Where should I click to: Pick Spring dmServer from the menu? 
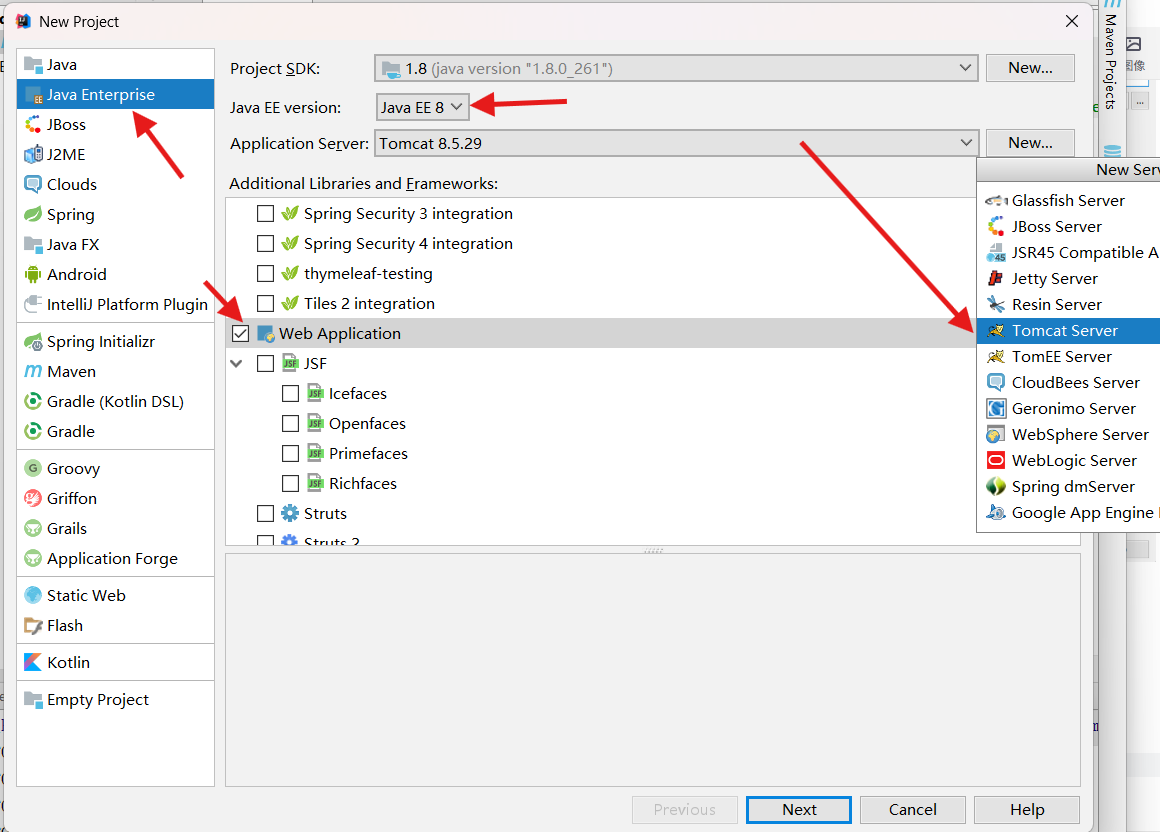point(1068,487)
